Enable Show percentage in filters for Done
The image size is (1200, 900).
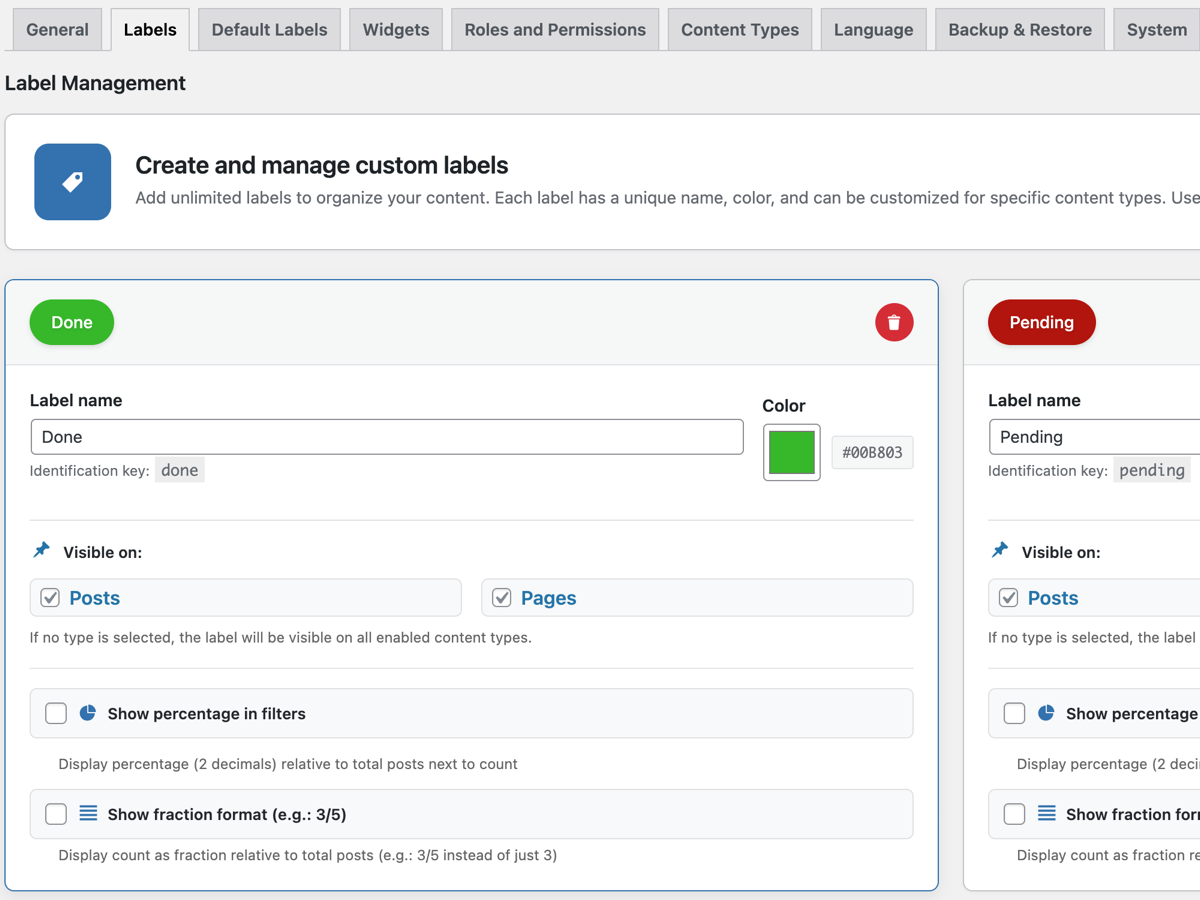[56, 712]
